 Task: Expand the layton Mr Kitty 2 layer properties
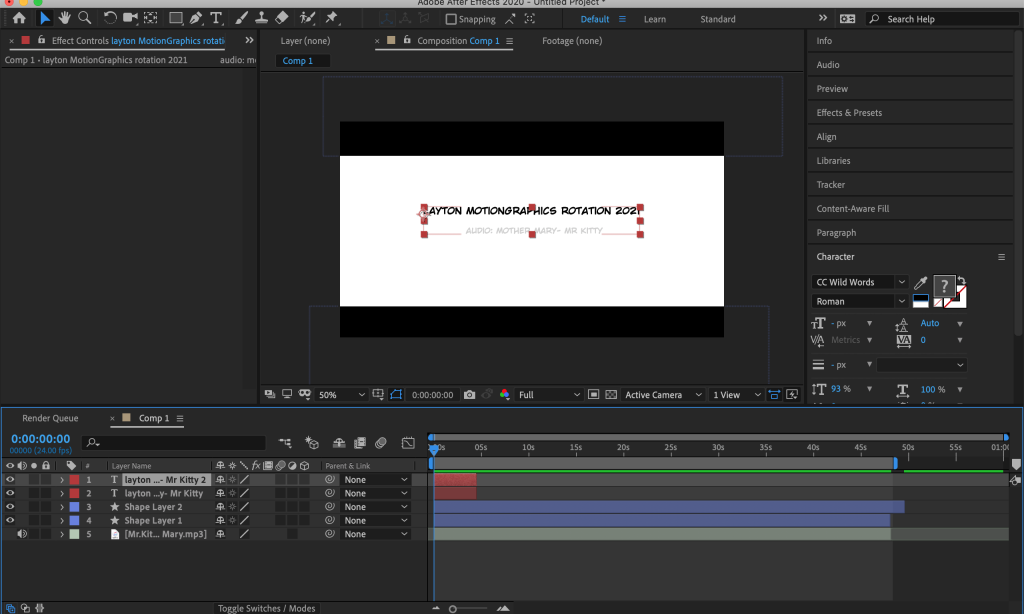(x=62, y=479)
